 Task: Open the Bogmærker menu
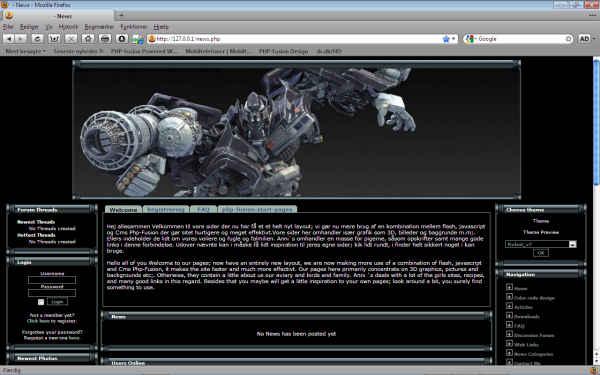tap(99, 27)
